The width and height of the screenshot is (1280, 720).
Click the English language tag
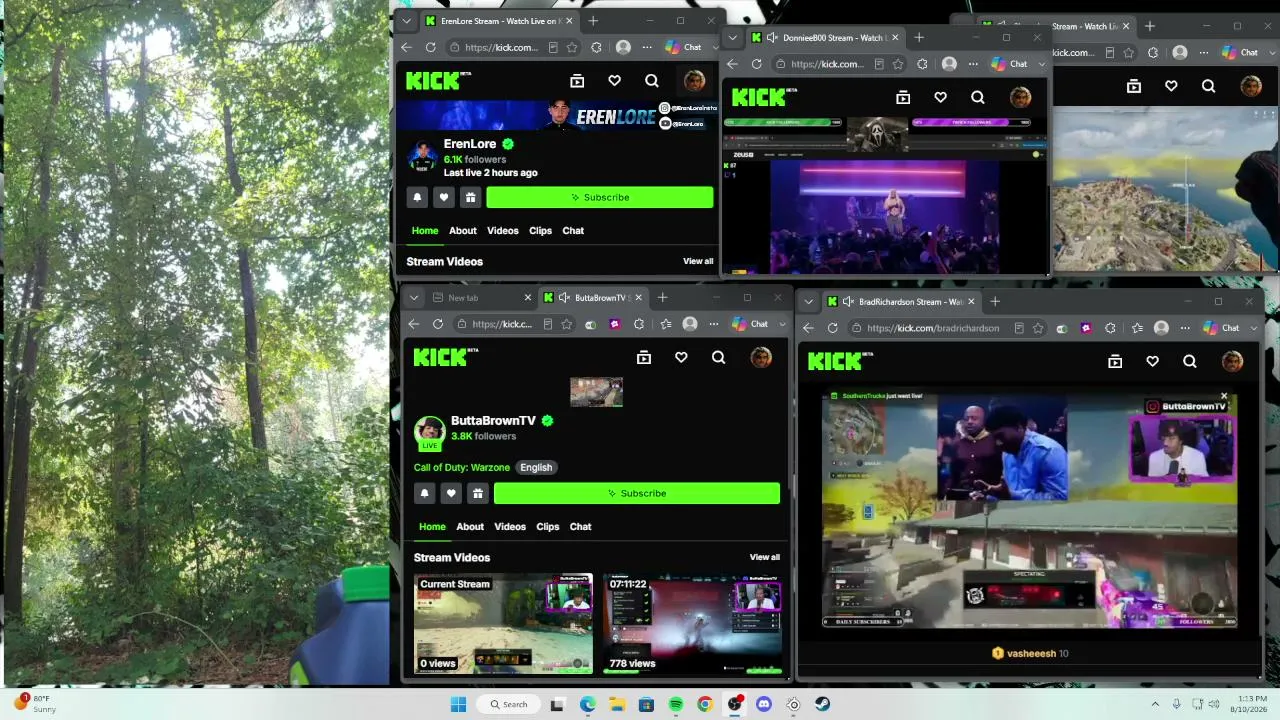(x=536, y=467)
